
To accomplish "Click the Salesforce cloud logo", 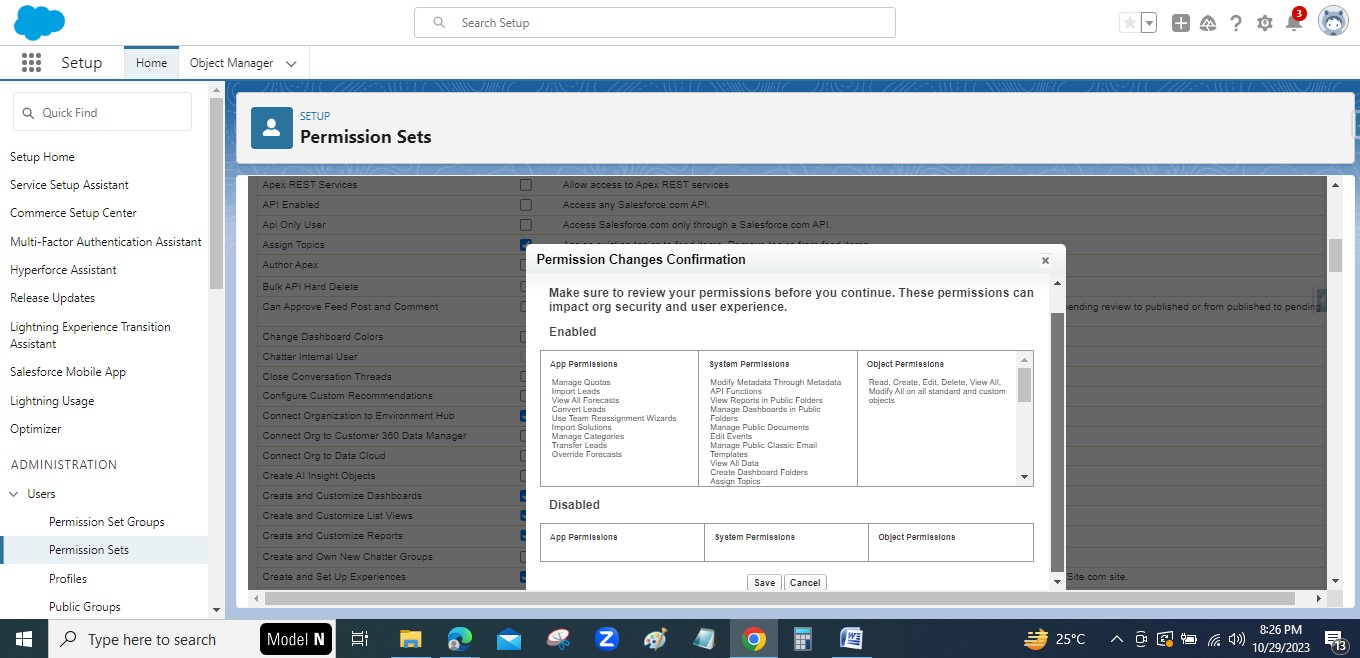I will (39, 22).
